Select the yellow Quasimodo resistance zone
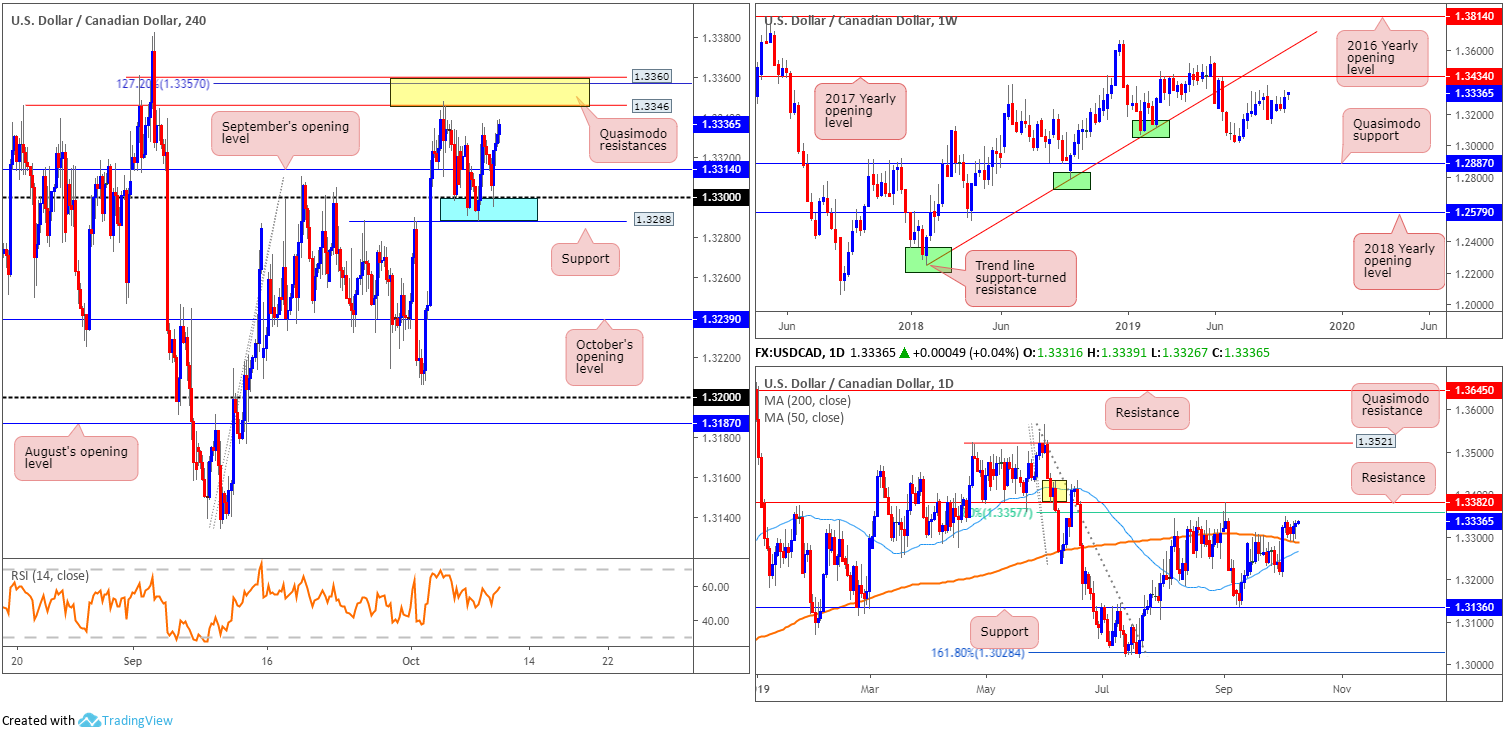 point(490,92)
